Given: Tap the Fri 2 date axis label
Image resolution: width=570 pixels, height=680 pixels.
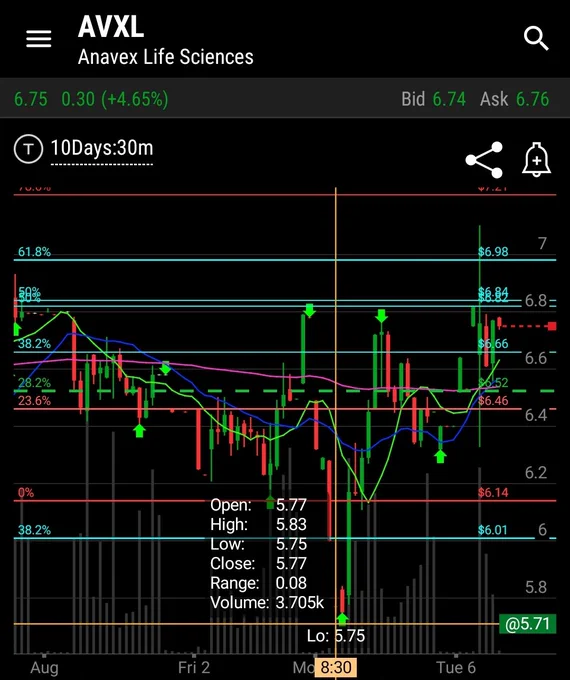Looking at the screenshot, I should click(x=194, y=667).
